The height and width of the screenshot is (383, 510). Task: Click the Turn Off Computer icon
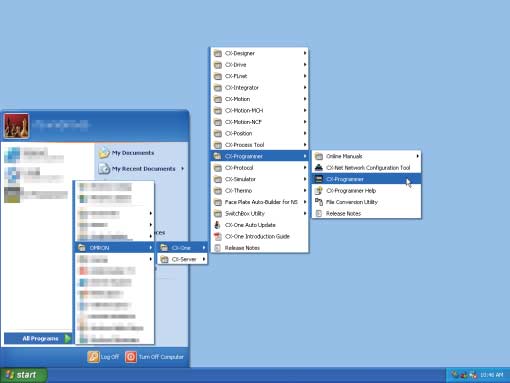pyautogui.click(x=131, y=357)
